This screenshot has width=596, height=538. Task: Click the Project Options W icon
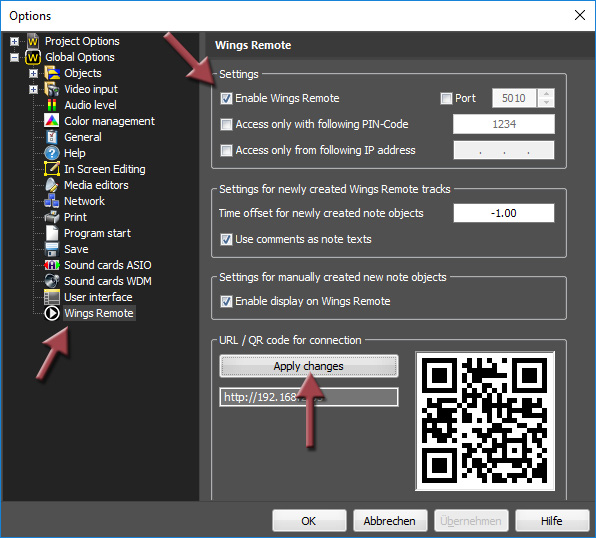[x=33, y=41]
